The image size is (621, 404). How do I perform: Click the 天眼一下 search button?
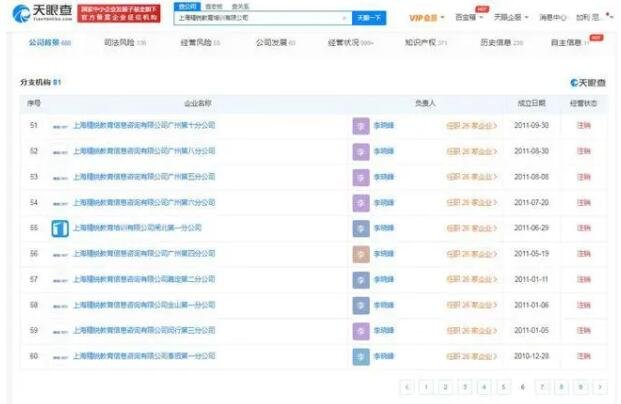tap(369, 18)
